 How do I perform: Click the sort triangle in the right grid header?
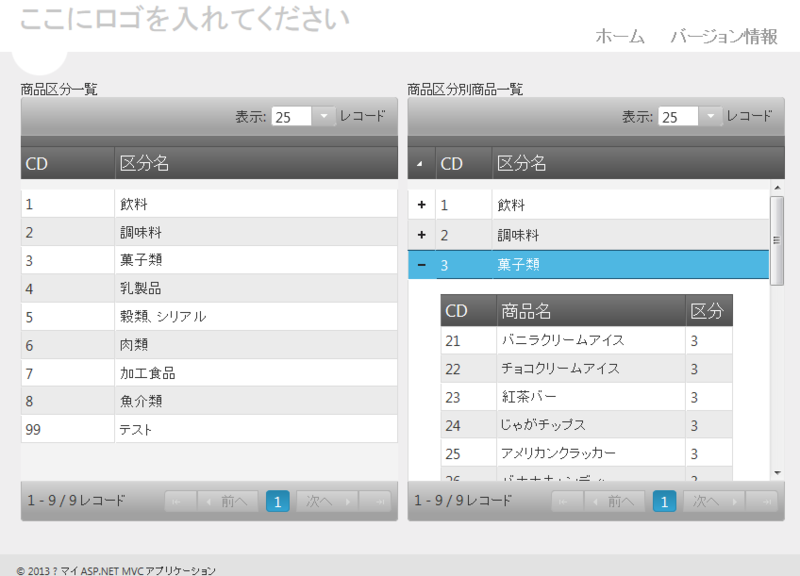coord(421,162)
